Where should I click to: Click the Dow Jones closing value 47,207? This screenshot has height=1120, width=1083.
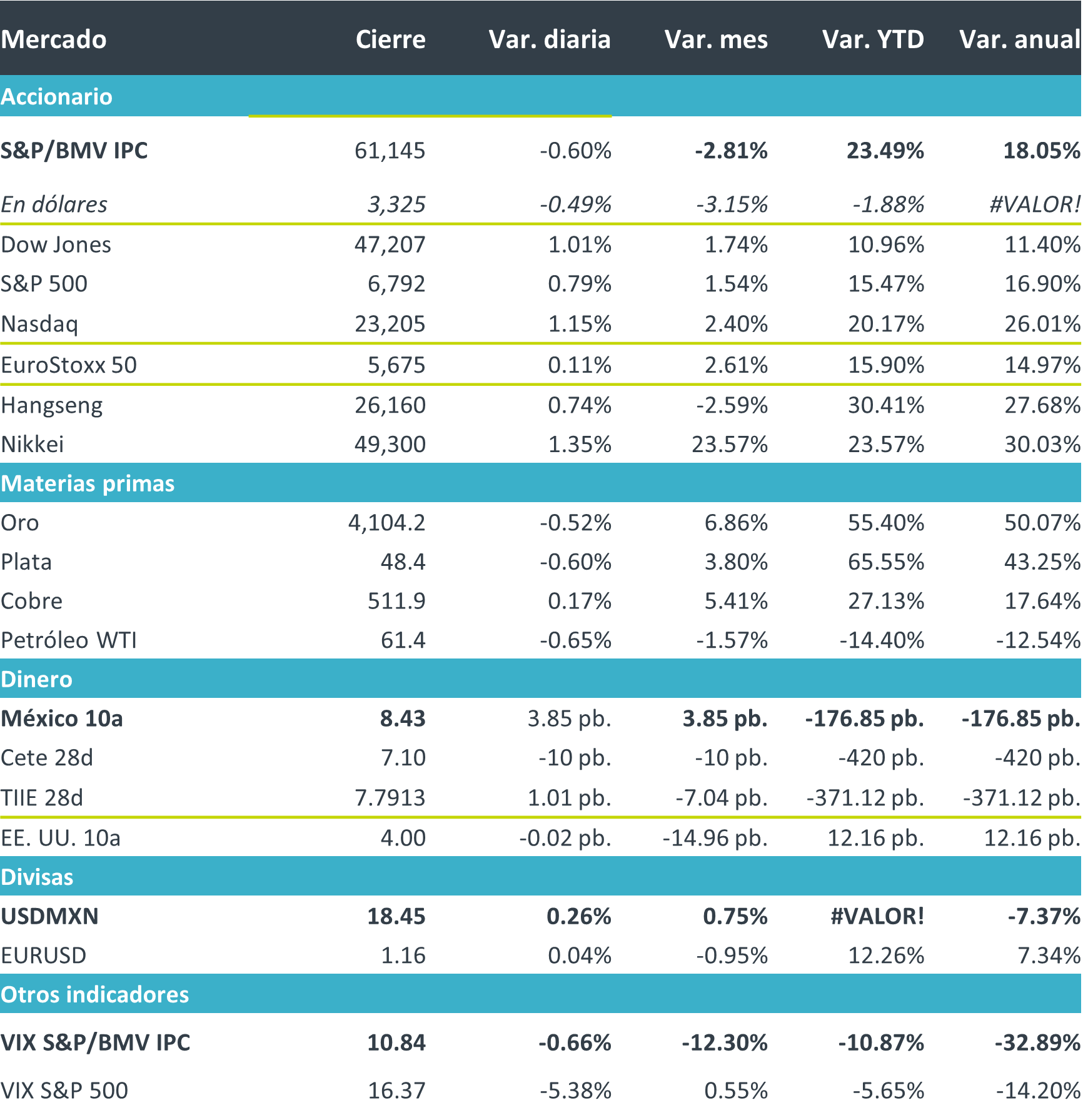point(390,245)
